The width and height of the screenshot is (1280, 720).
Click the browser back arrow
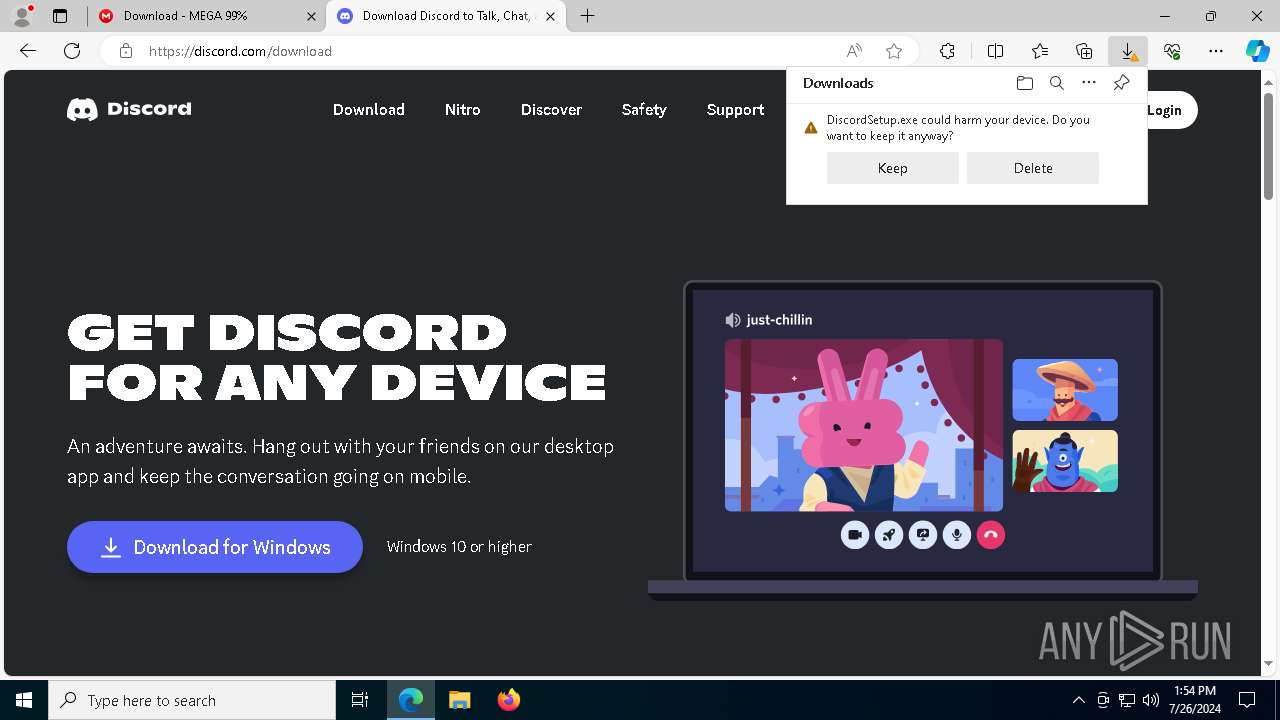[x=28, y=51]
